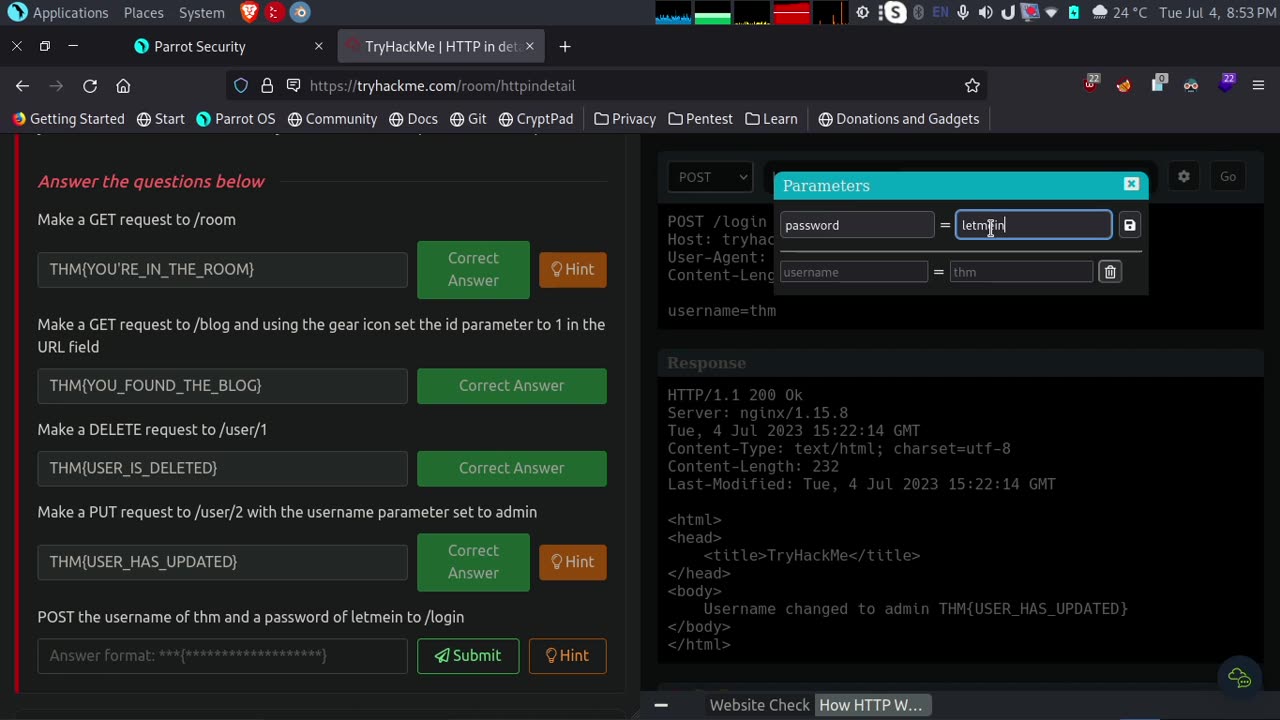
Task: Open the power manager brightness tray icon
Action: 862,13
